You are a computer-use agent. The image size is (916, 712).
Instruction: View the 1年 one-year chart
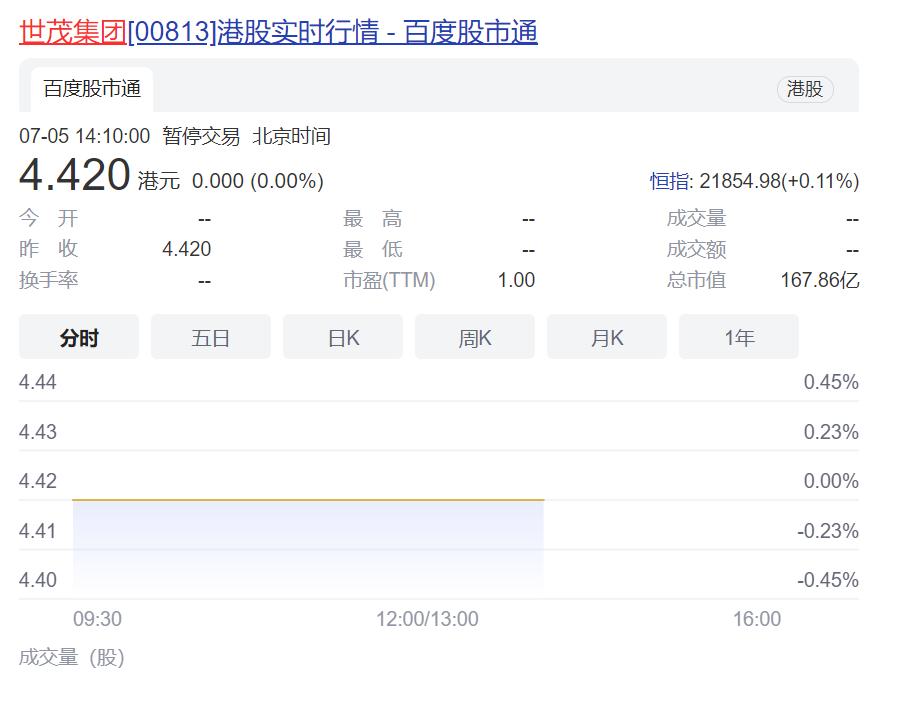738,337
